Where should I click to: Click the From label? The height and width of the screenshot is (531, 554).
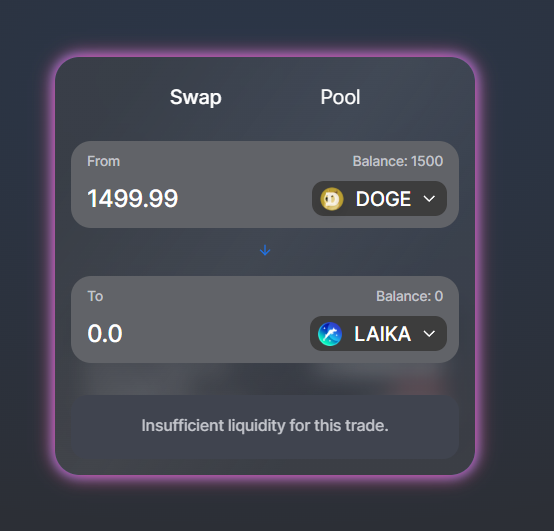(x=104, y=161)
